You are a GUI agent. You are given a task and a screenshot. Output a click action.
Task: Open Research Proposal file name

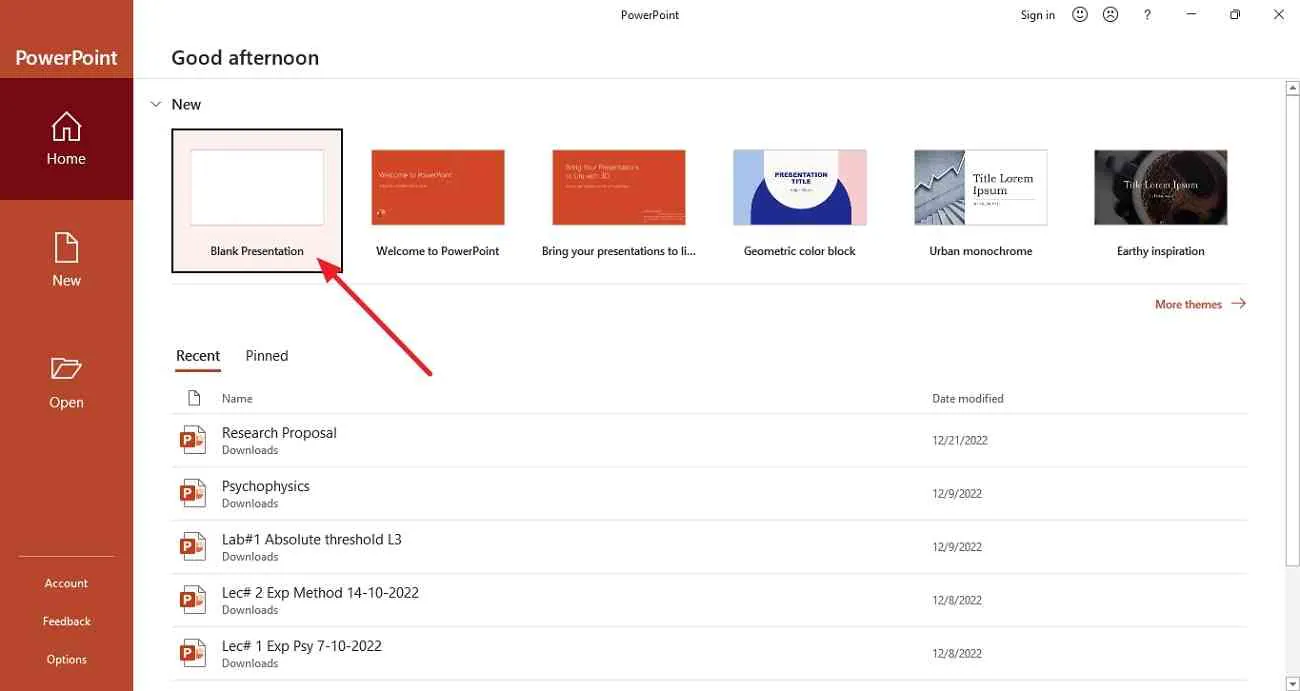[279, 433]
